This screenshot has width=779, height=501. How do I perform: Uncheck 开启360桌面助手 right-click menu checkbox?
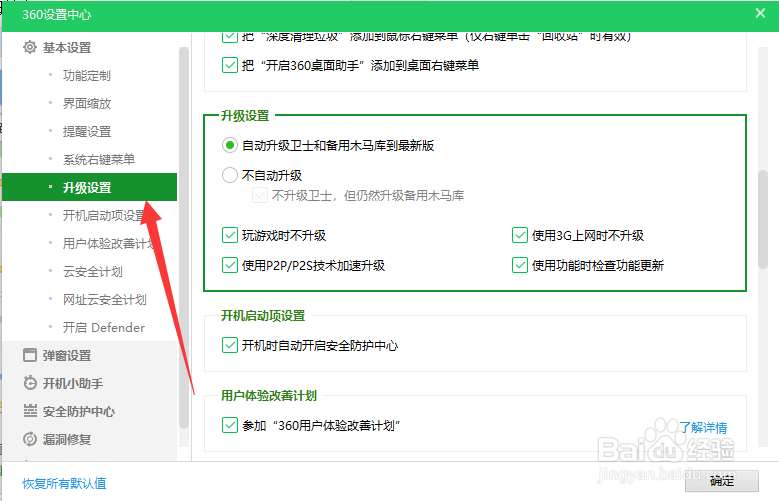[x=230, y=65]
